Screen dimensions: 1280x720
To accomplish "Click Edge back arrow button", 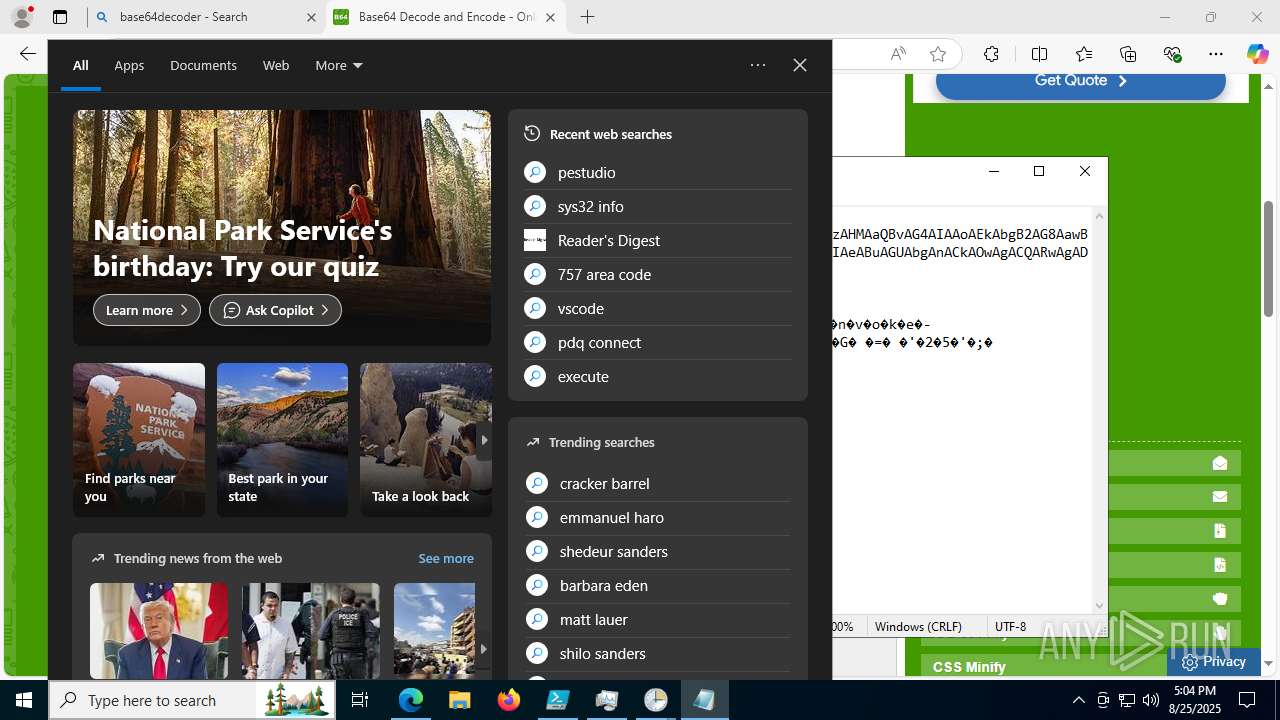I will [x=27, y=54].
